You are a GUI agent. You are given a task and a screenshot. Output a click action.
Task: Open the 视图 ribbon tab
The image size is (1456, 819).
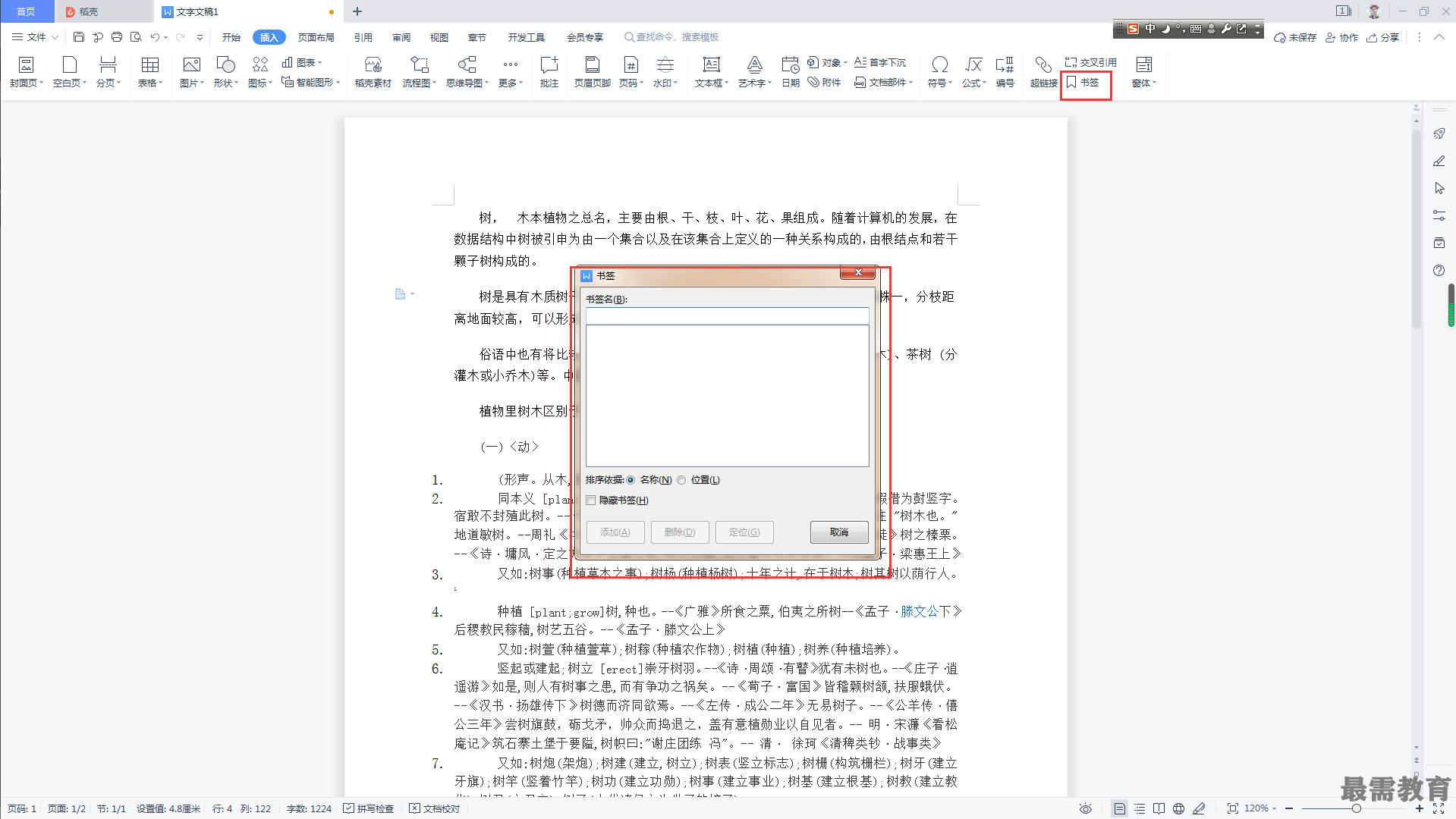[439, 37]
